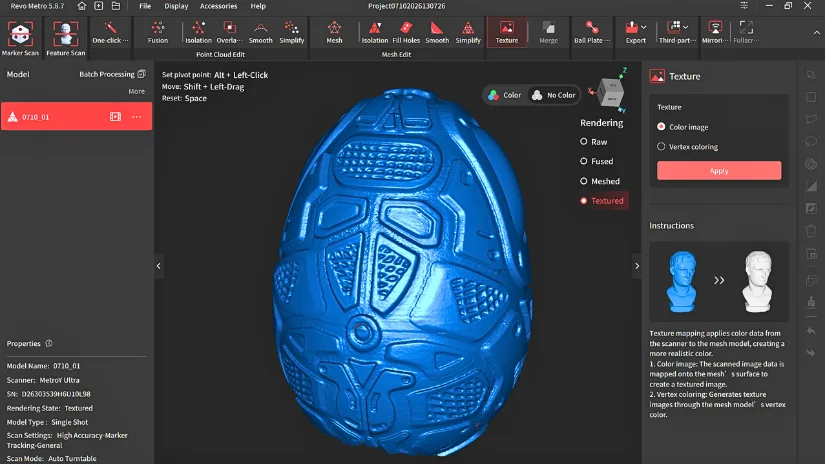This screenshot has height=464, width=825.
Task: Click Batch Processing icon
Action: (x=142, y=74)
